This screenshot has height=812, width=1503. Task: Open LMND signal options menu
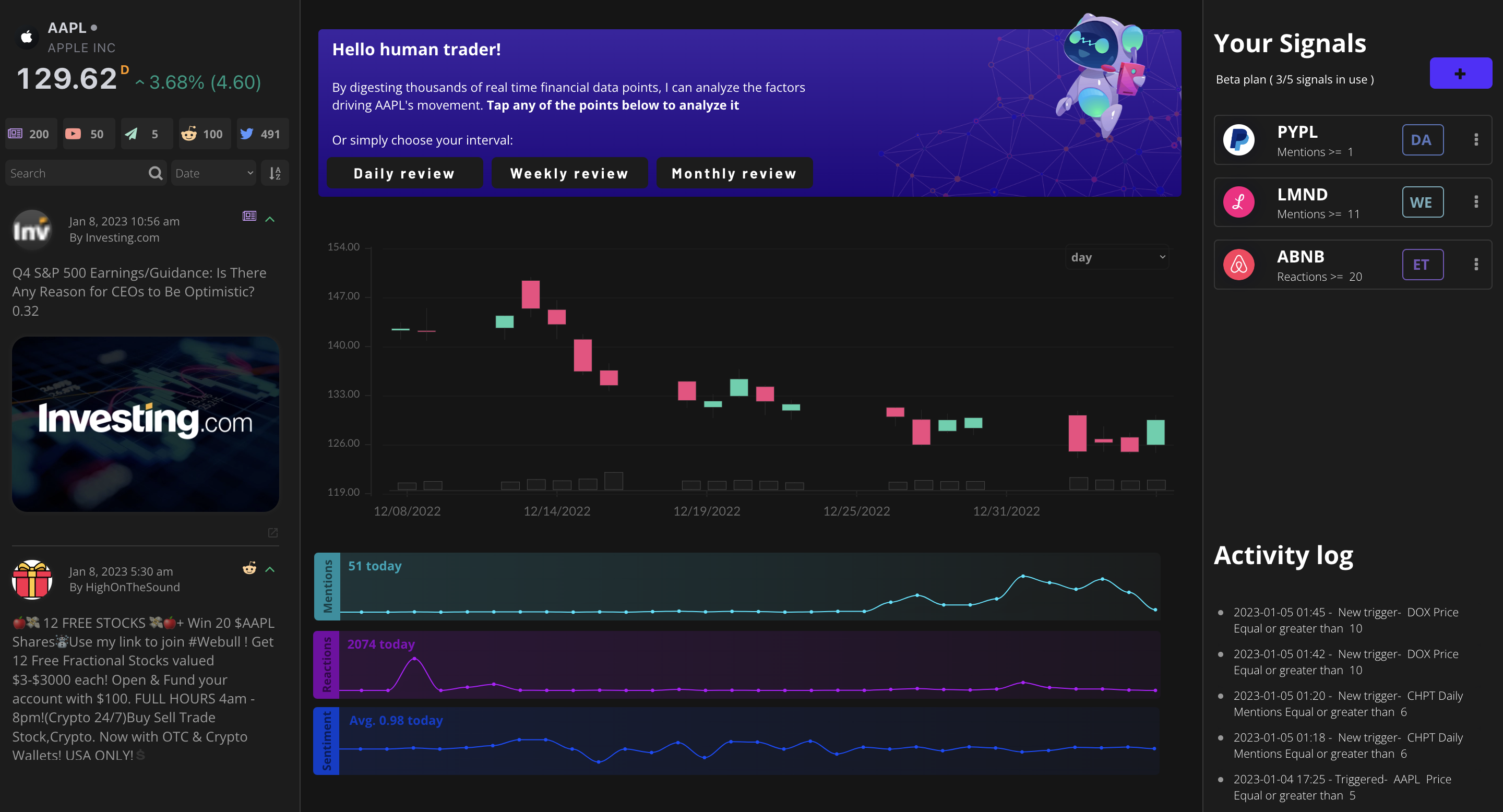click(x=1476, y=202)
